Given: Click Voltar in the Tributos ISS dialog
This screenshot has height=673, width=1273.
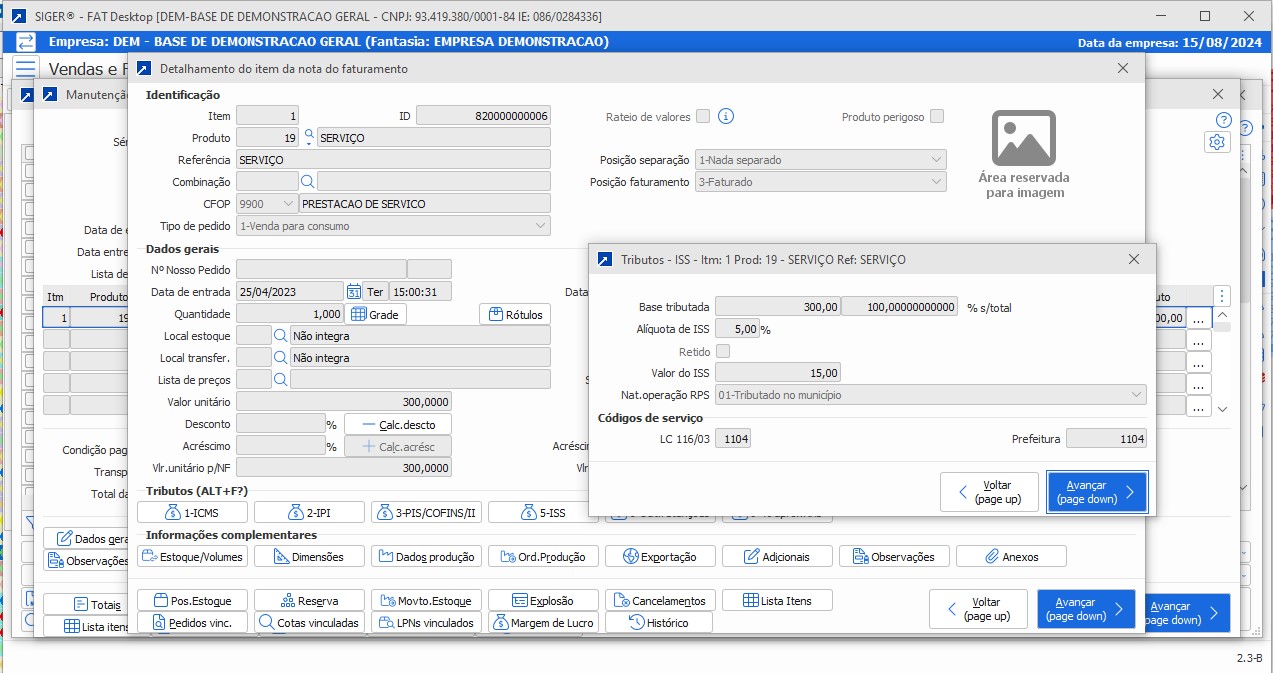Looking at the screenshot, I should (988, 492).
